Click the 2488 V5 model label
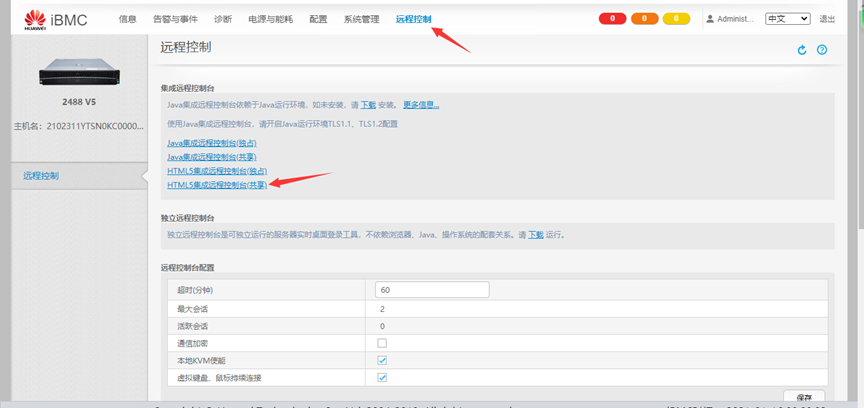Image resolution: width=864 pixels, height=408 pixels. [x=79, y=102]
